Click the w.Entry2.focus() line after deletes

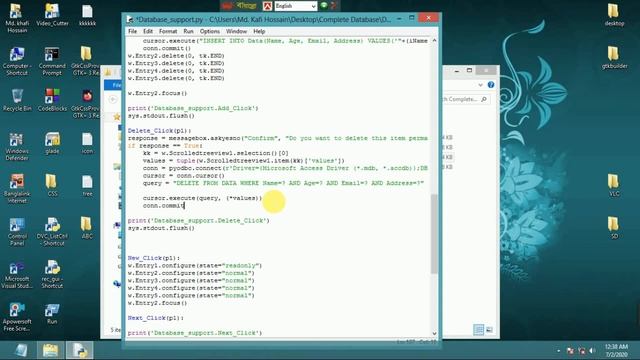pyautogui.click(x=157, y=93)
